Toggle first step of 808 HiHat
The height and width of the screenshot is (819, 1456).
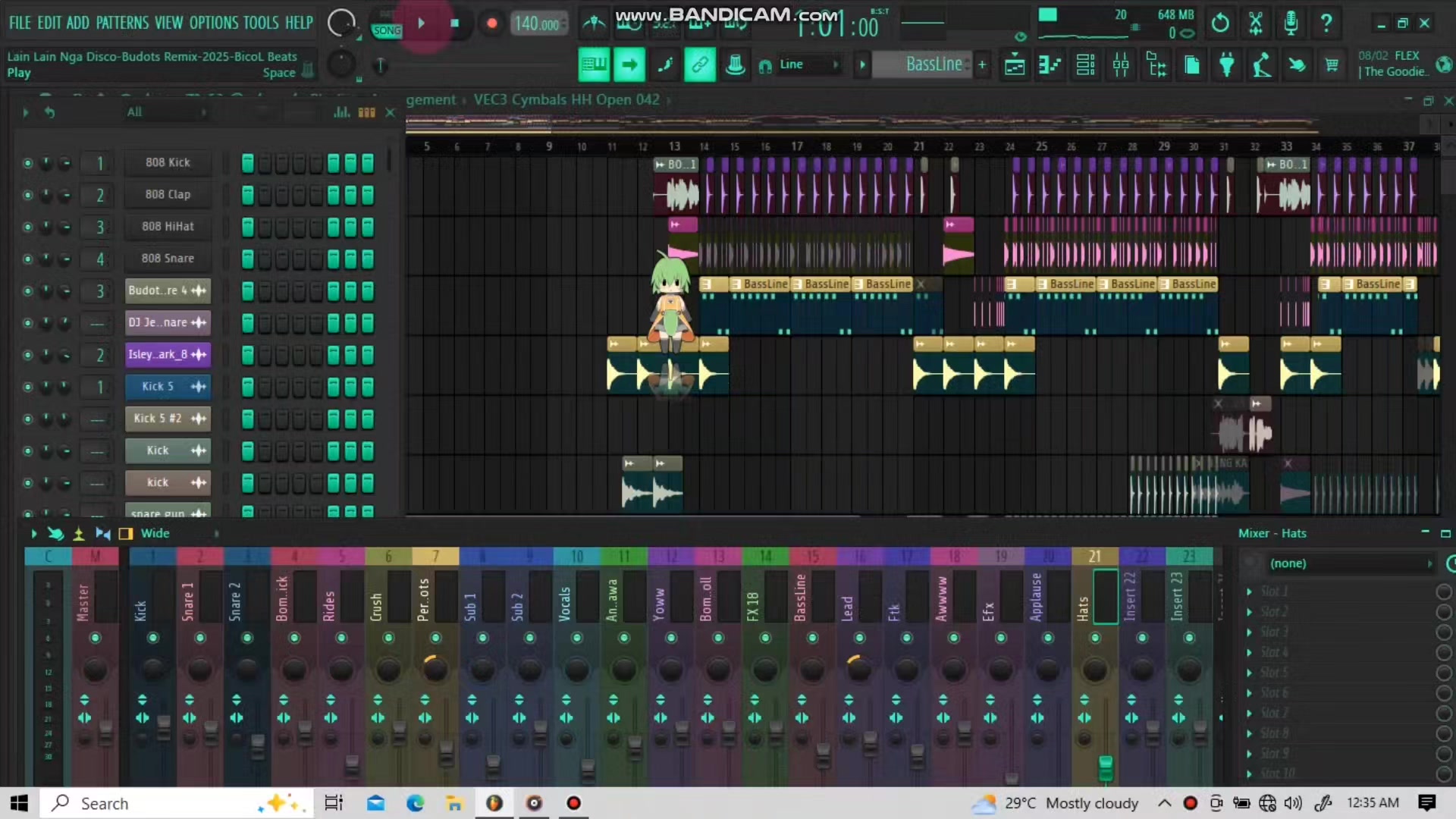[247, 227]
